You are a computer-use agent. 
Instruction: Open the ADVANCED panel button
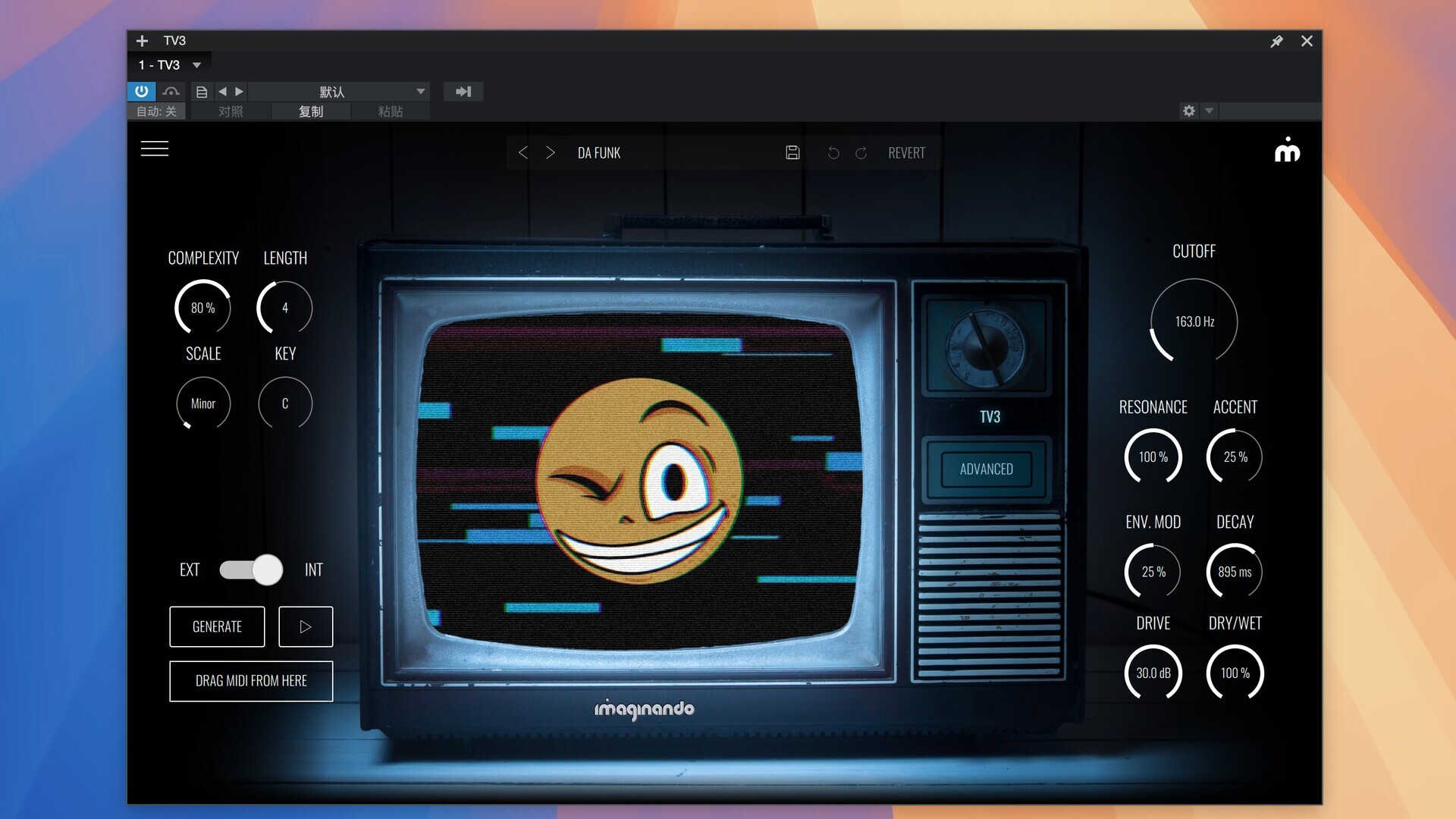click(x=986, y=469)
